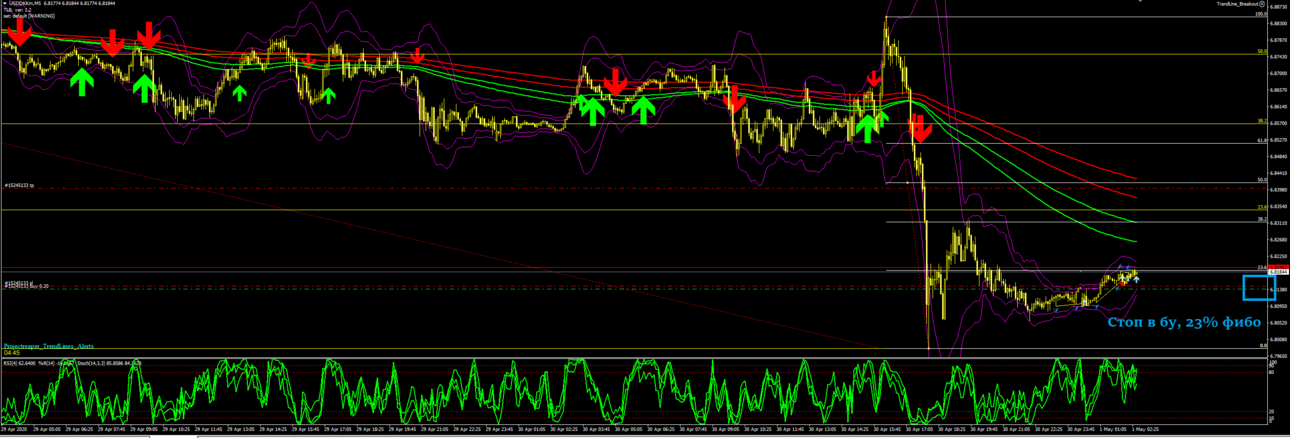
Task: Click the 'set: default [WARNING]' status text
Action: (29, 17)
